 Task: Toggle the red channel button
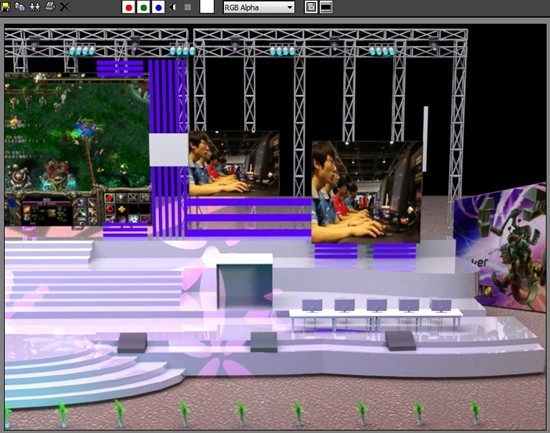click(129, 7)
